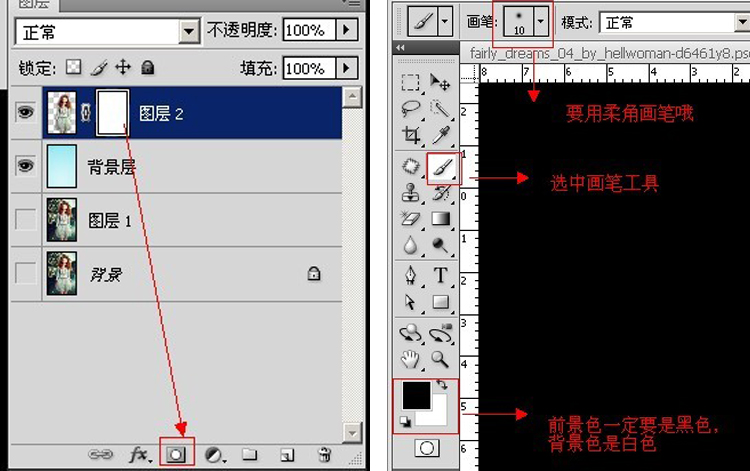750x471 pixels.
Task: Select the 图层 2 layer row
Action: [192, 113]
